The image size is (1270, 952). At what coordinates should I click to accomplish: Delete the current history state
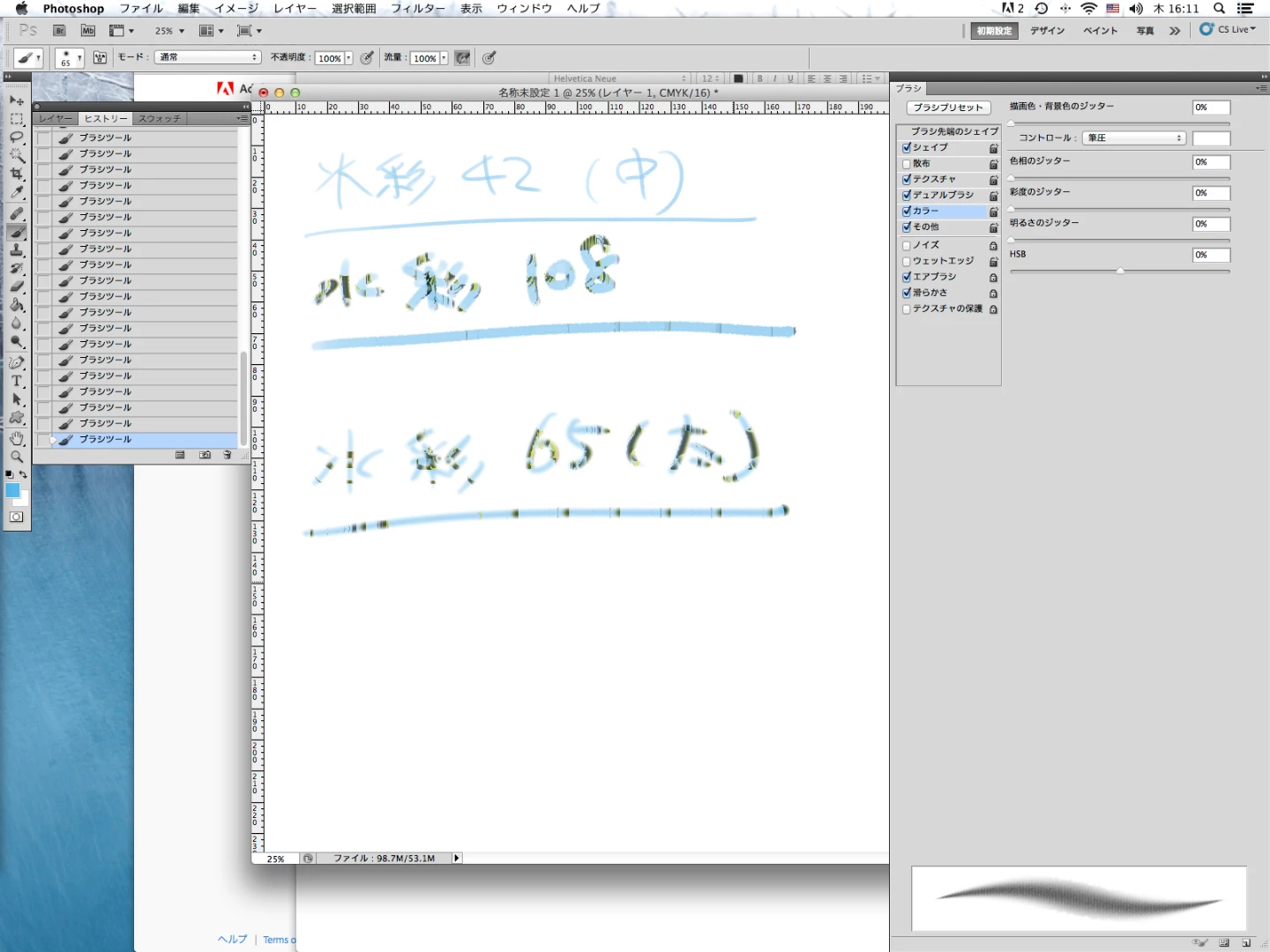[x=228, y=455]
